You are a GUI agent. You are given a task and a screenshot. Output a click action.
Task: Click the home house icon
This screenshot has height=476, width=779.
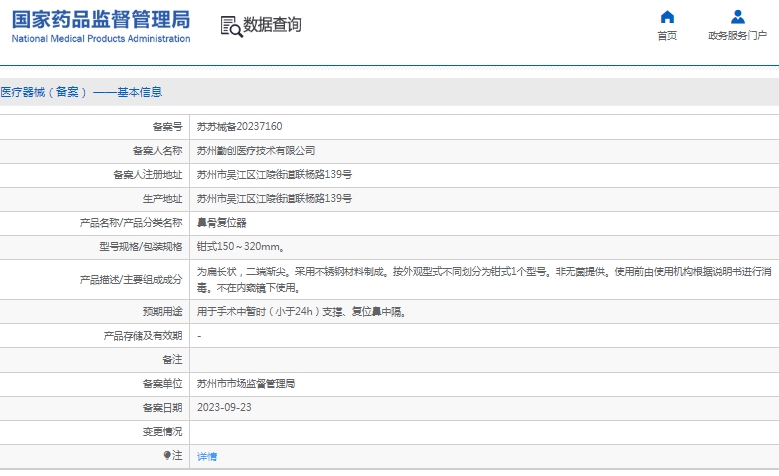667,17
